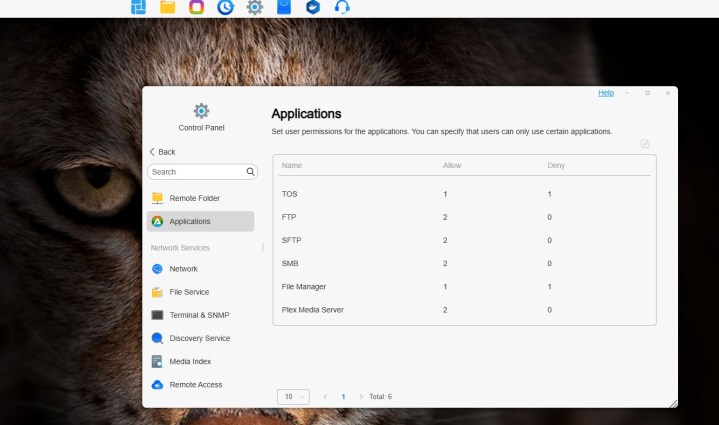Image resolution: width=719 pixels, height=425 pixels.
Task: Click the Docker whale icon in taskbar
Action: (313, 8)
